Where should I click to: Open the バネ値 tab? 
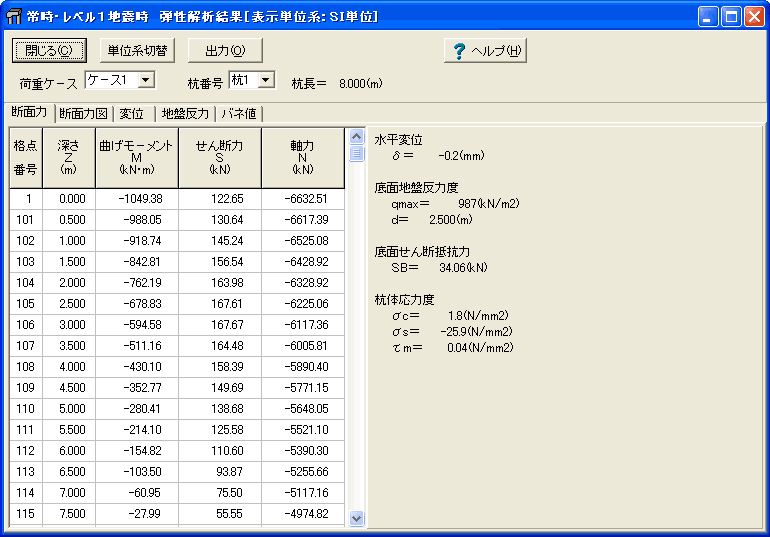(x=239, y=114)
